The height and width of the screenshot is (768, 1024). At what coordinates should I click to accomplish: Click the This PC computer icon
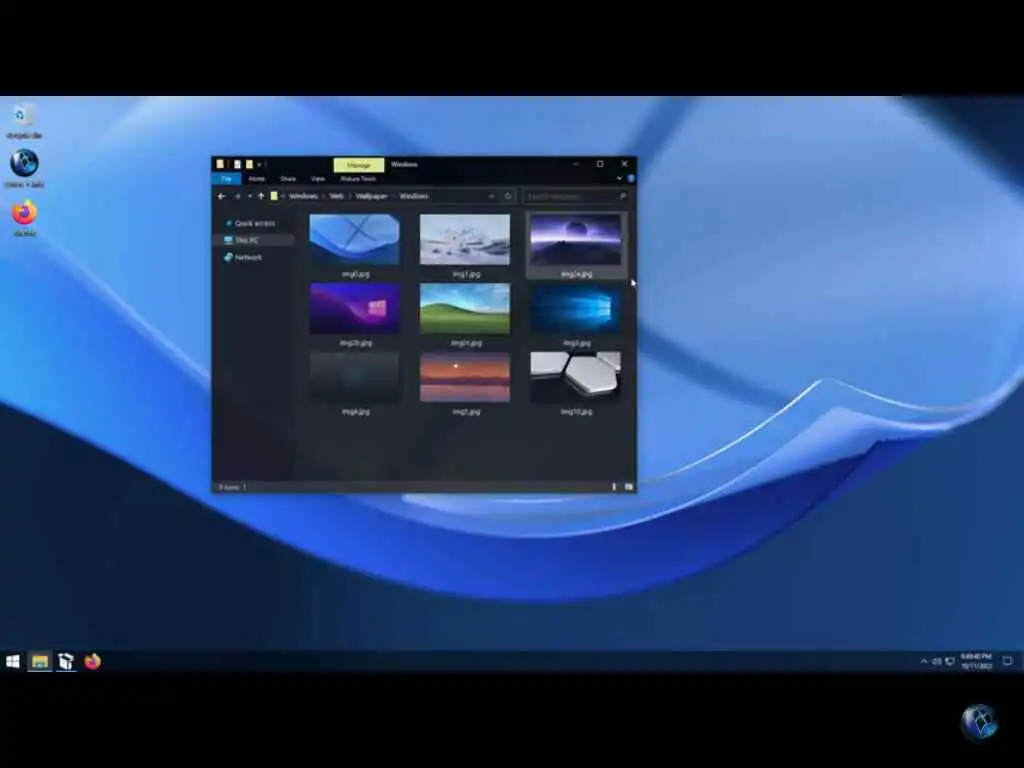coord(228,240)
